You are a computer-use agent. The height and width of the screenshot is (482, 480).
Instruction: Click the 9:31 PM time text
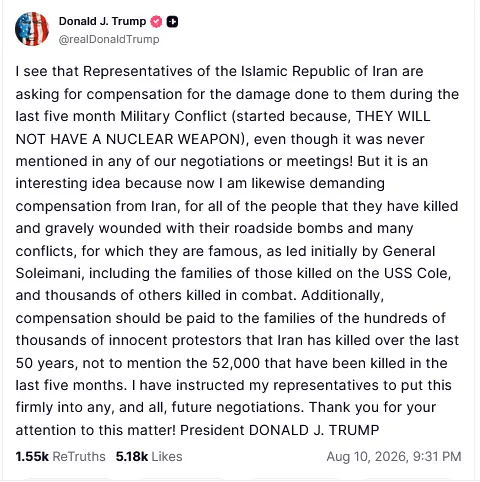point(437,457)
